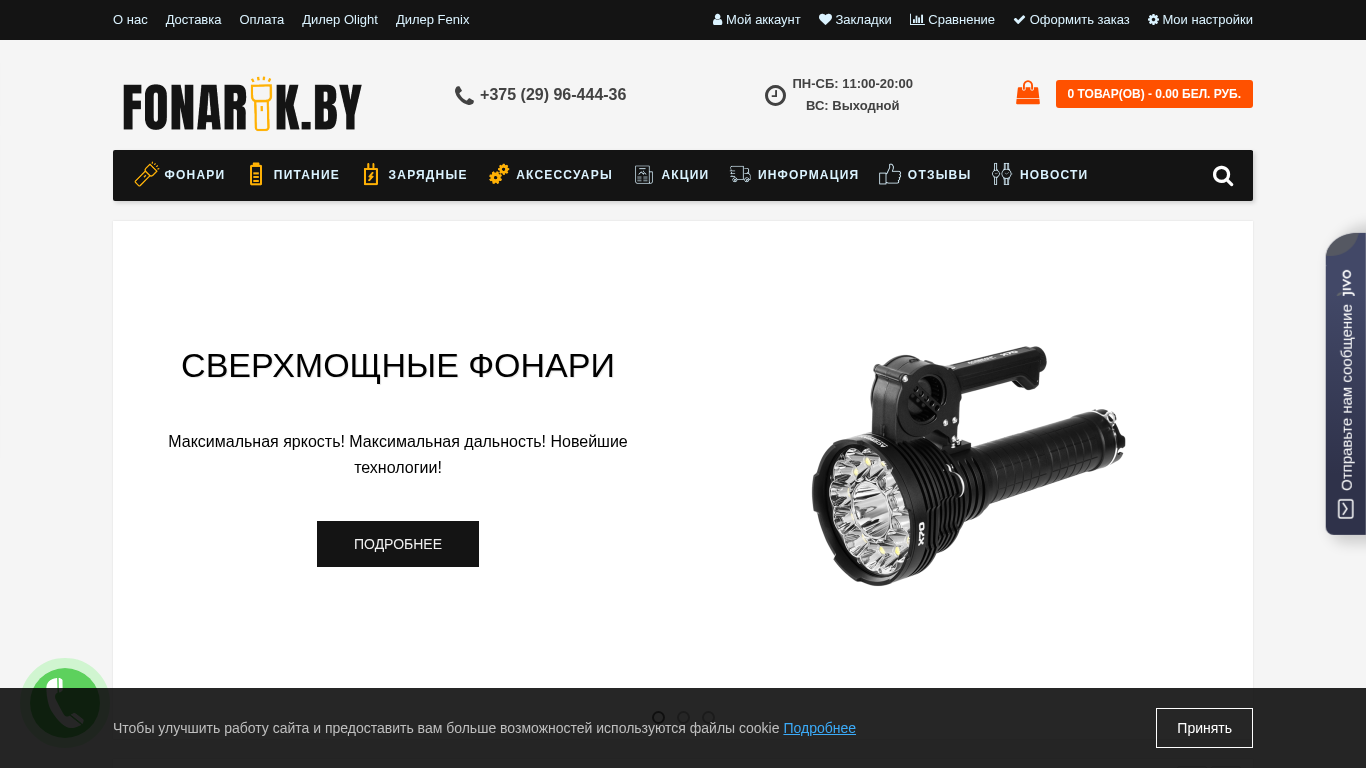Open the Мои настройки dropdown
Viewport: 1366px width, 768px height.
[x=1200, y=20]
